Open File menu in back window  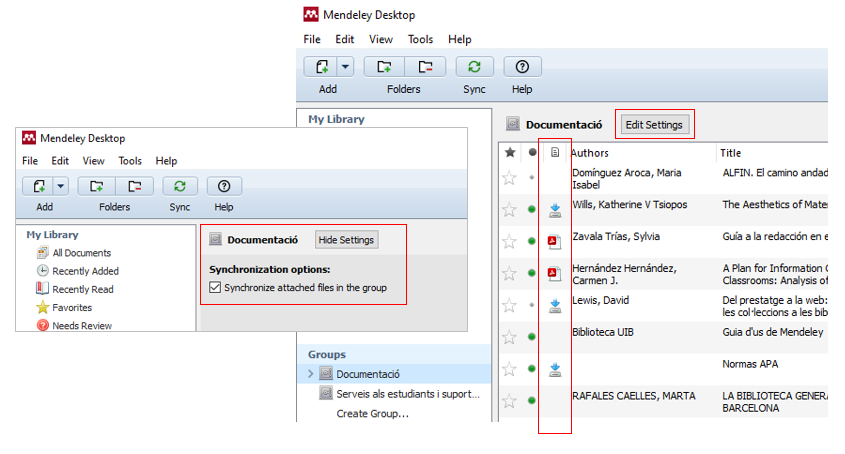[311, 39]
